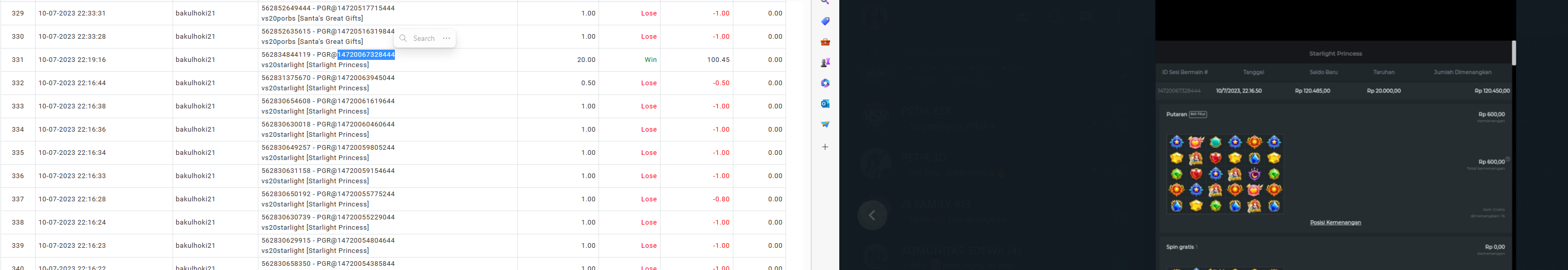Click Saldo Baru column header
The width and height of the screenshot is (1568, 270).
click(1324, 72)
